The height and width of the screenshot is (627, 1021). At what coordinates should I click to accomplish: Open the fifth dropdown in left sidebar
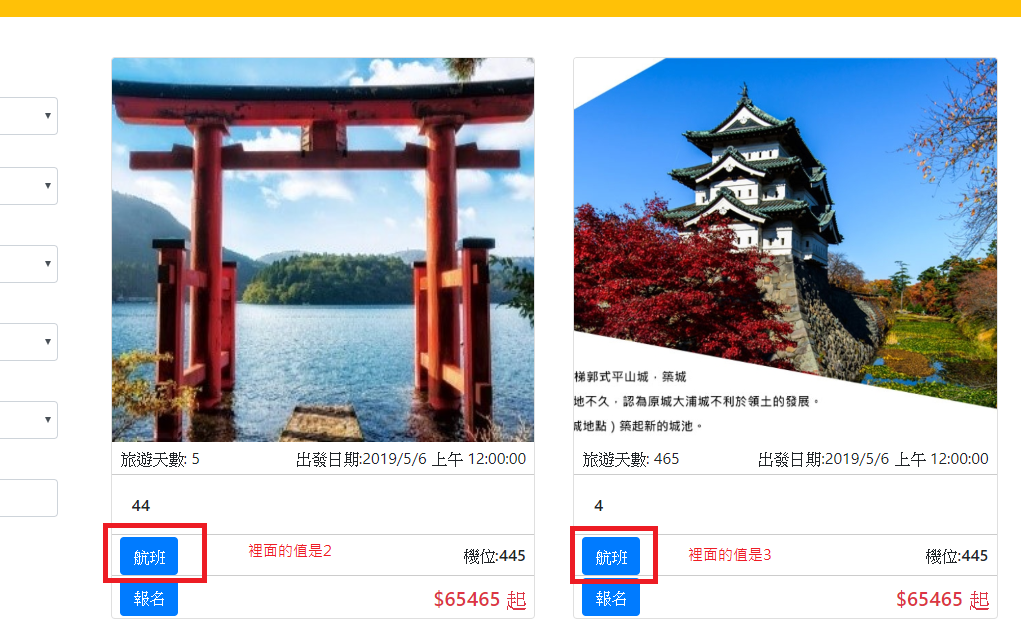29,420
